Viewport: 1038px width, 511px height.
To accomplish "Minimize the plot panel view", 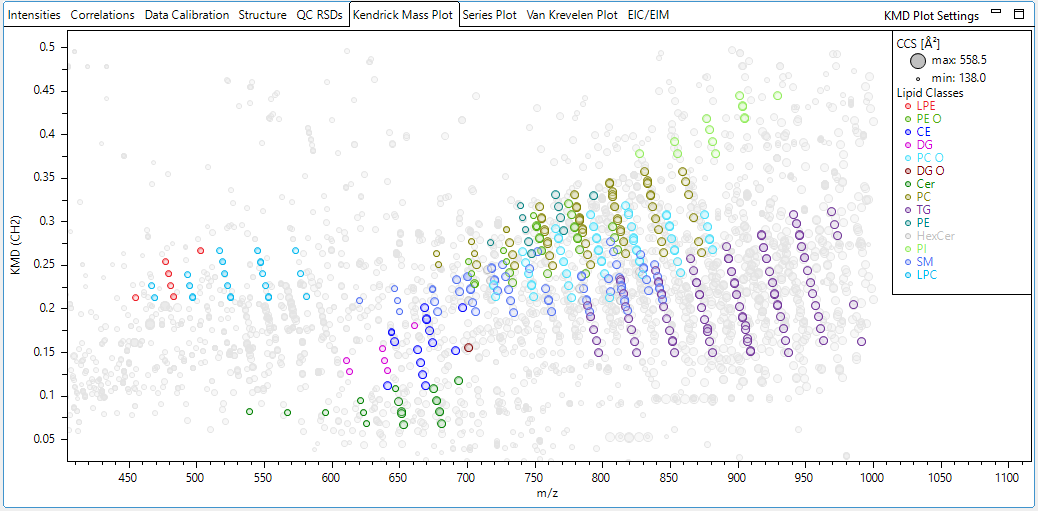I will click(996, 14).
